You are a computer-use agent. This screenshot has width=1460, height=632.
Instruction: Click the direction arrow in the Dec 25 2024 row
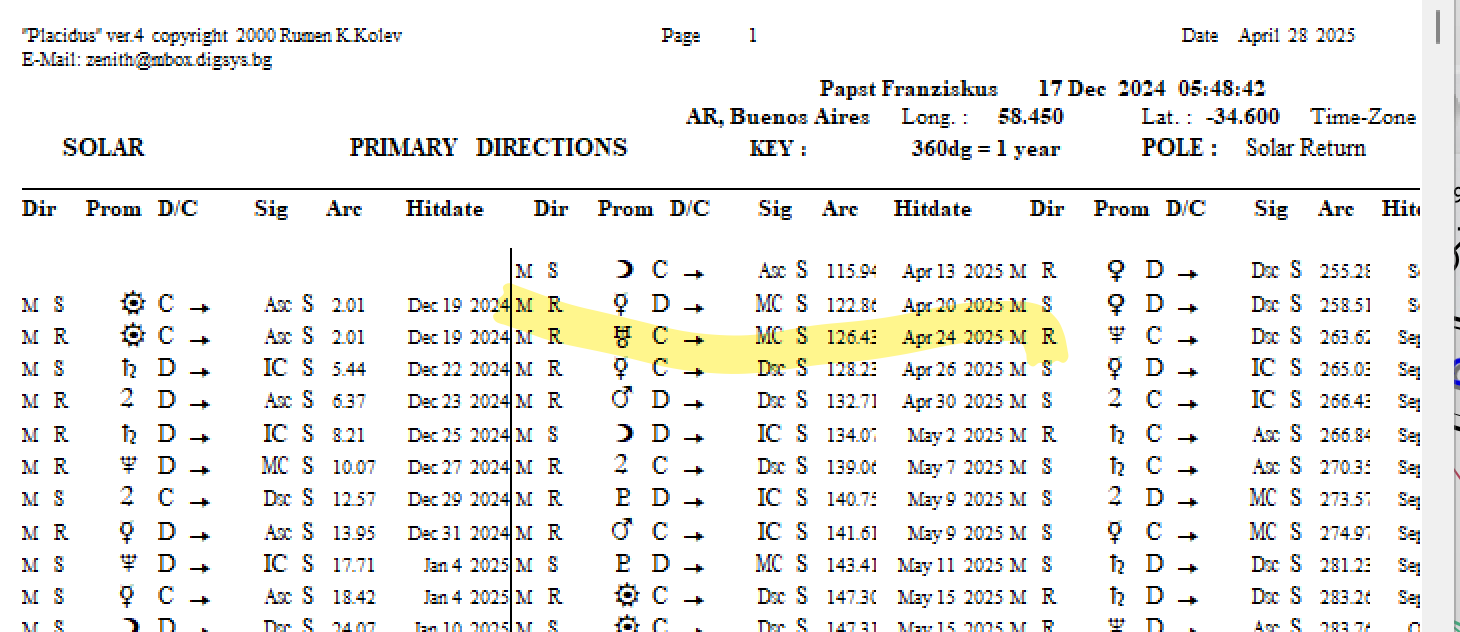point(200,435)
